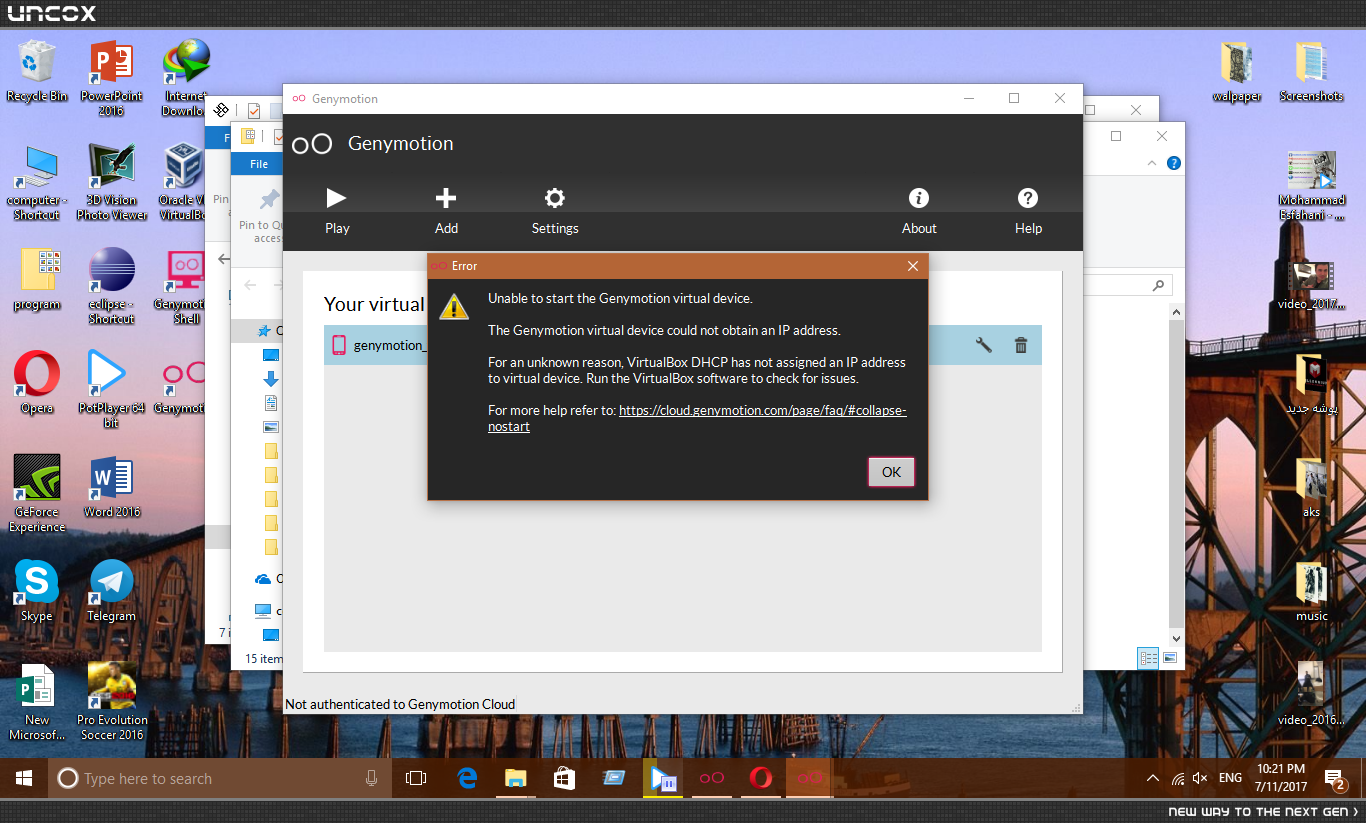Open Genymotion Settings gear

[x=555, y=211]
